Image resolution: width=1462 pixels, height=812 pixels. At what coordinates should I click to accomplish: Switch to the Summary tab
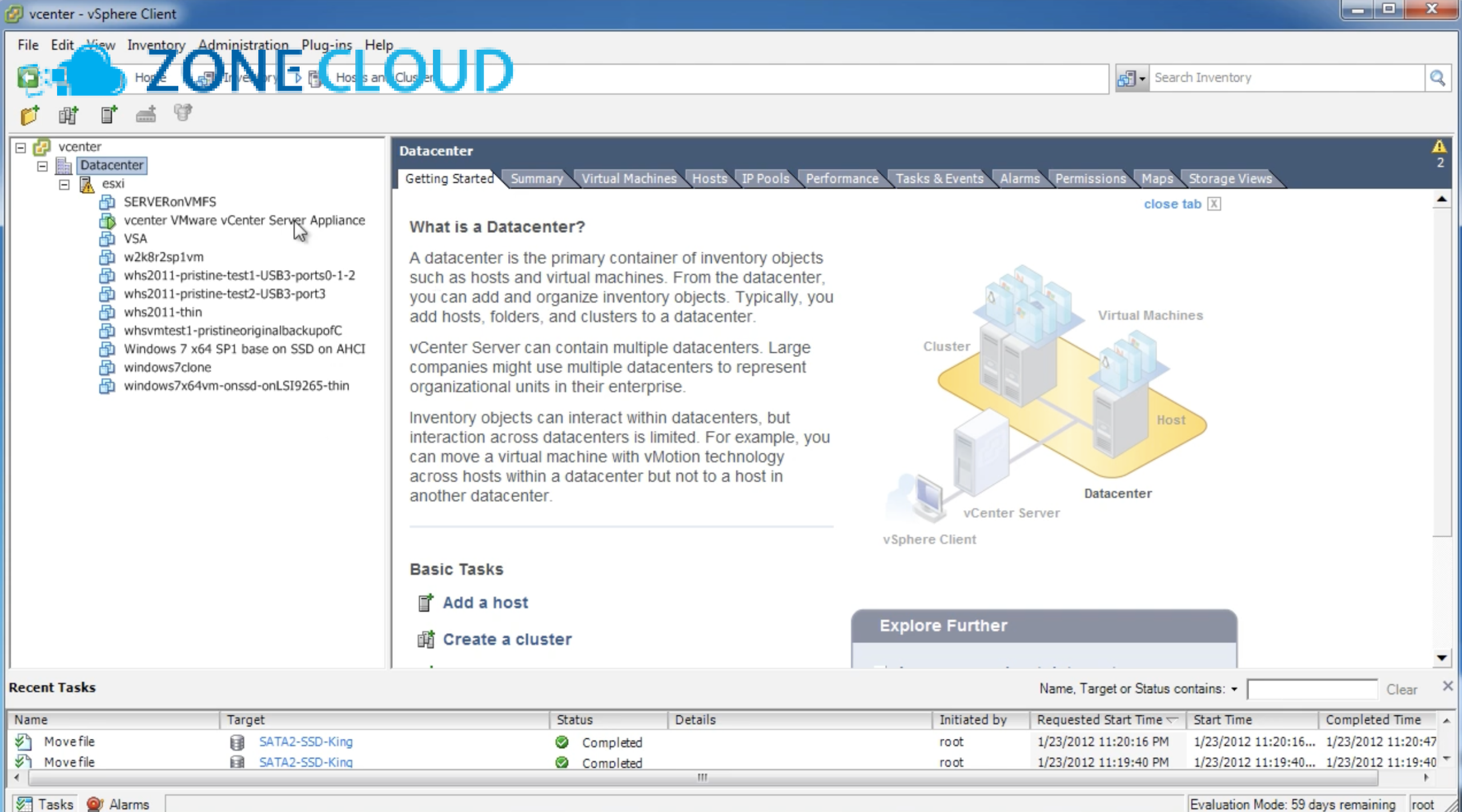(536, 179)
